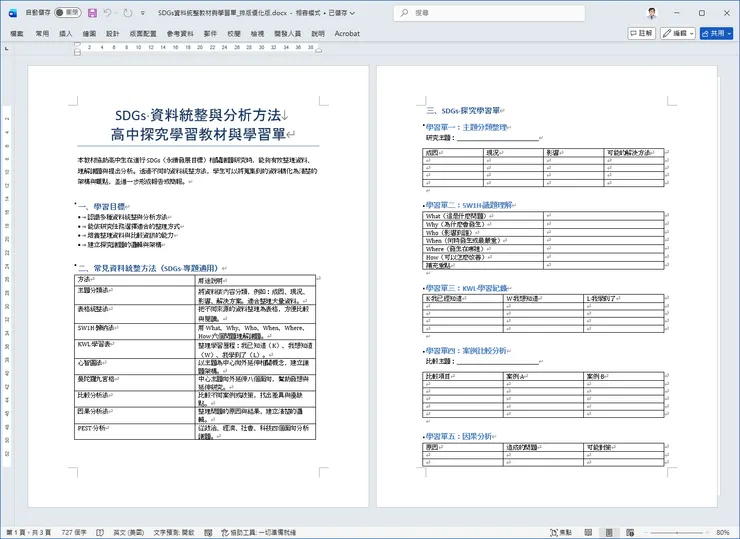740x539 pixels.
Task: Open the 插入 (Insert) tab
Action: tap(66, 34)
